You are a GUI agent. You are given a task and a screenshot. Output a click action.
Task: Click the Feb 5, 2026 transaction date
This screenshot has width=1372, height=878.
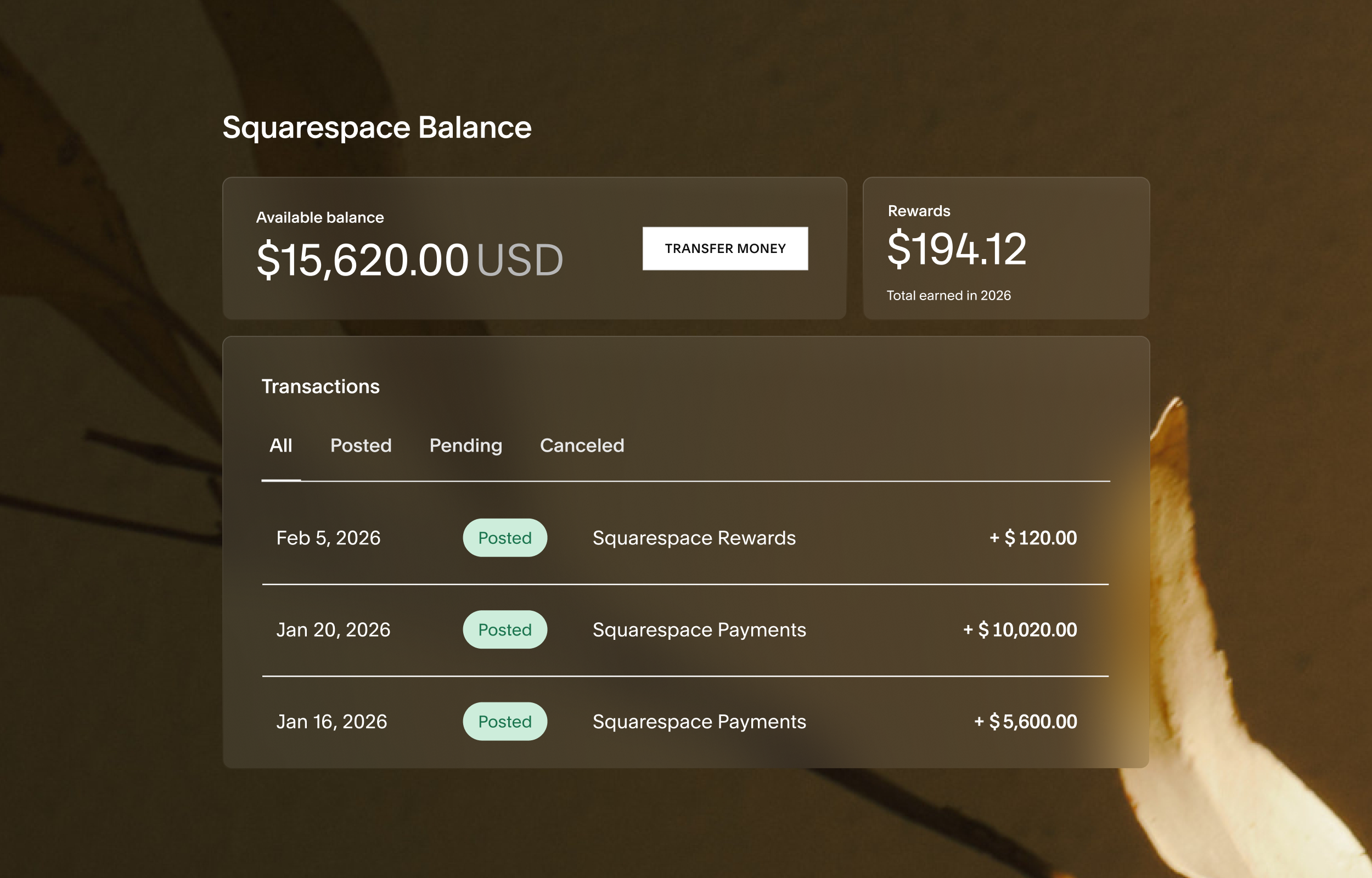coord(328,538)
